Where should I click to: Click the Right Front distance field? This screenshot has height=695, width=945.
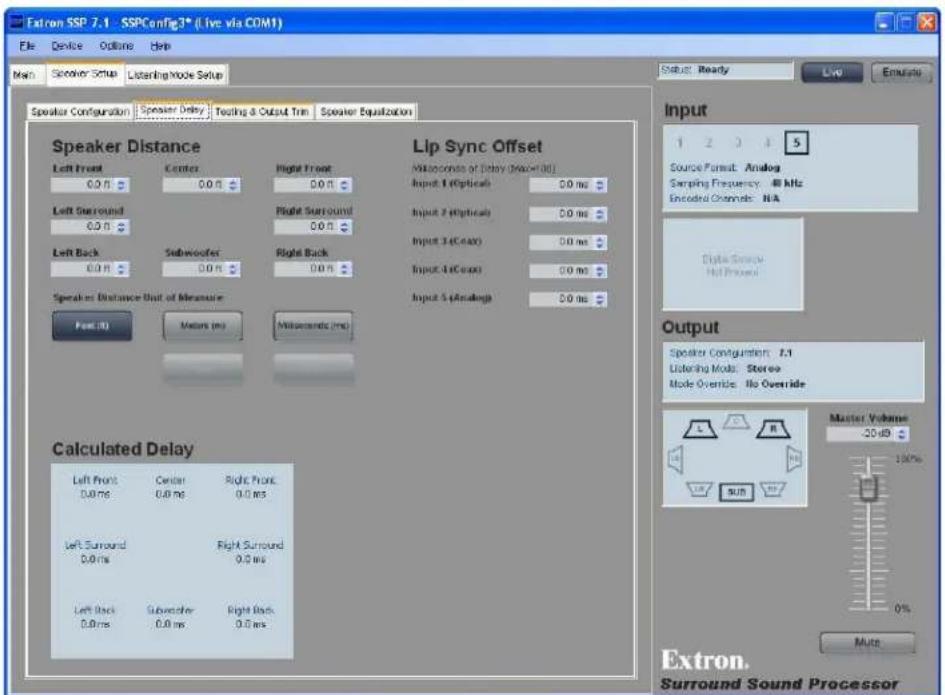coord(313,185)
